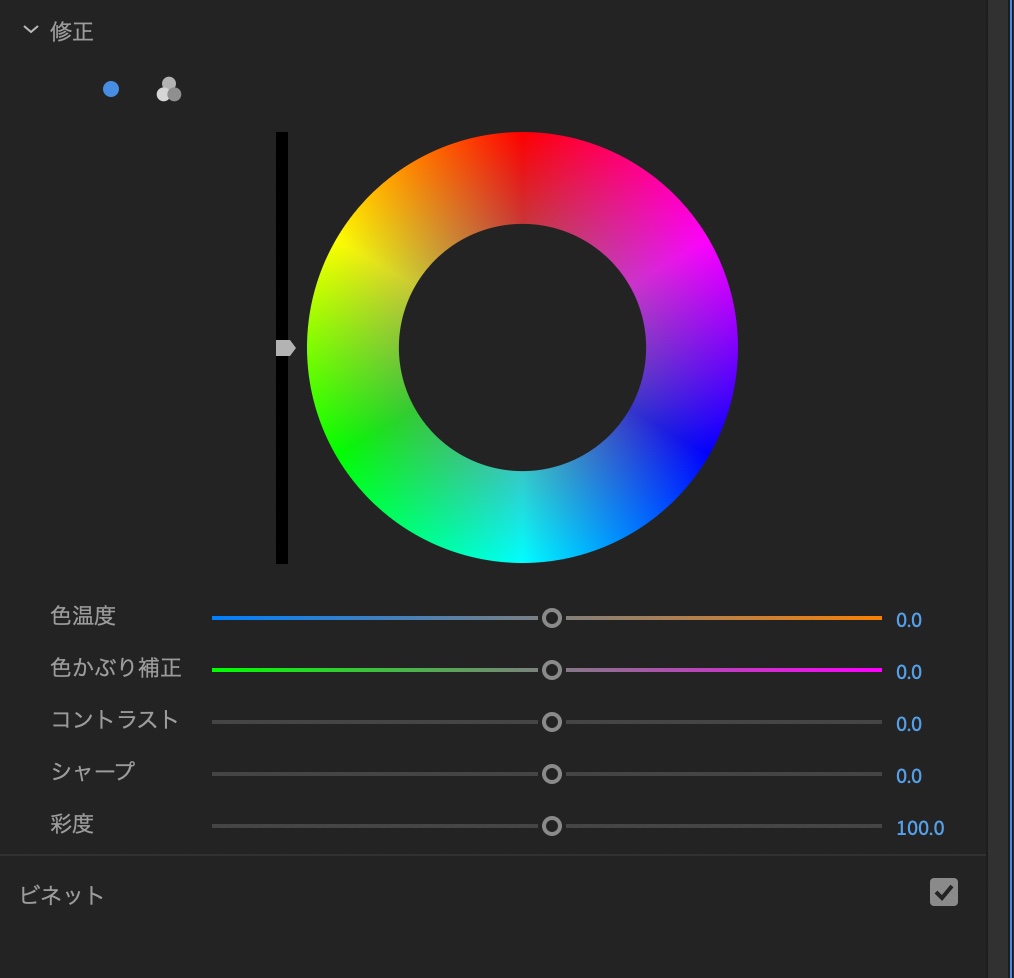Click the 色温度 value 0.0
1014x978 pixels.
click(908, 620)
